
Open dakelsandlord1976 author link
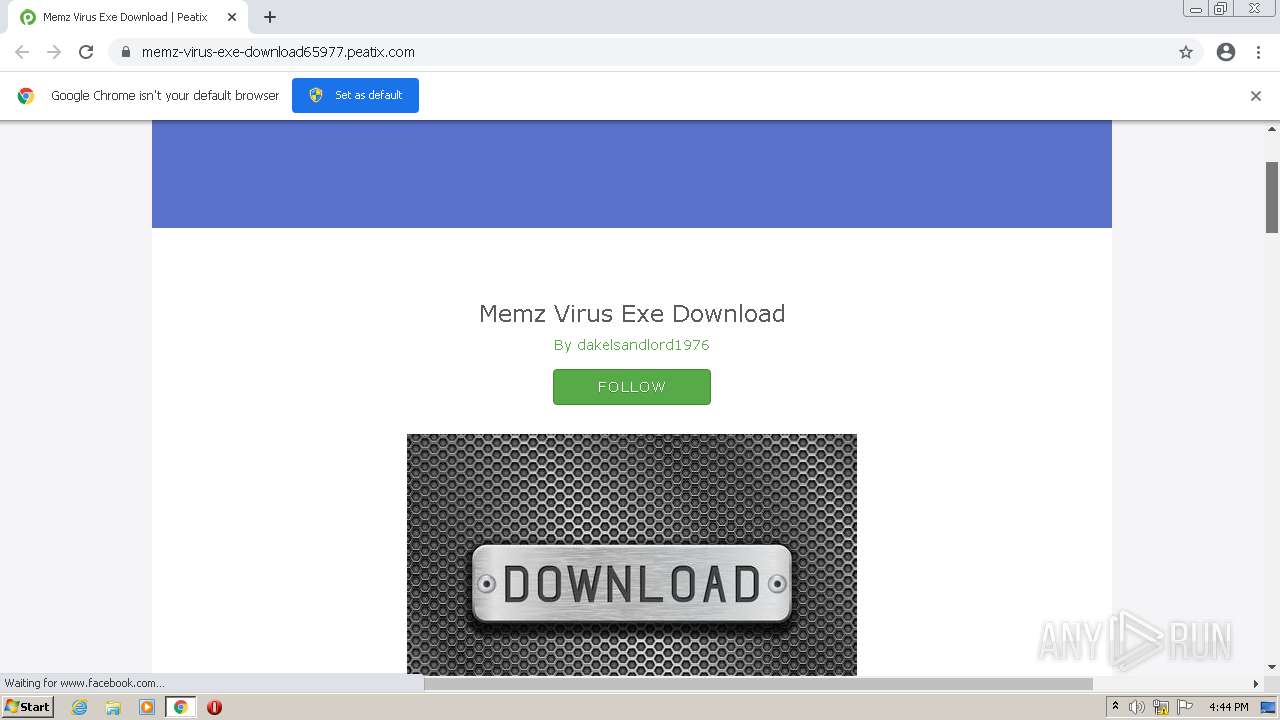coord(643,345)
